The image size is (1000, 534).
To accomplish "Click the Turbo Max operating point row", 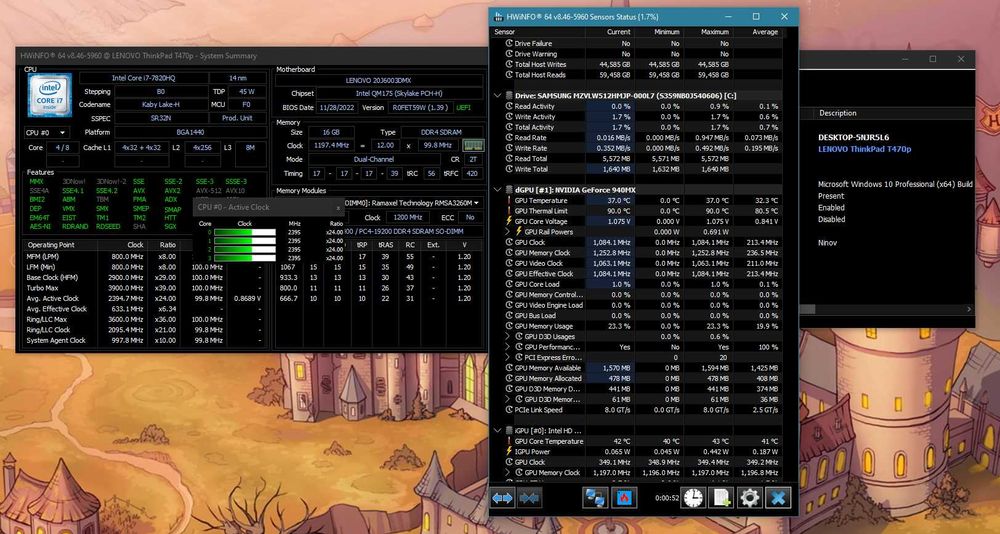I will (x=145, y=288).
